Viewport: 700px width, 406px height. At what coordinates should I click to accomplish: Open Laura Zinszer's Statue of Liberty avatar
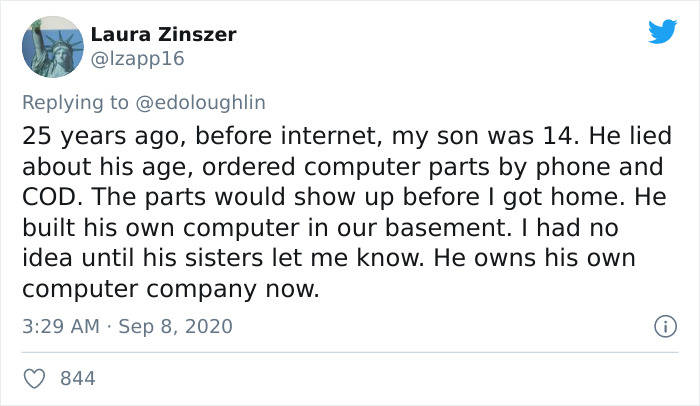click(x=53, y=47)
